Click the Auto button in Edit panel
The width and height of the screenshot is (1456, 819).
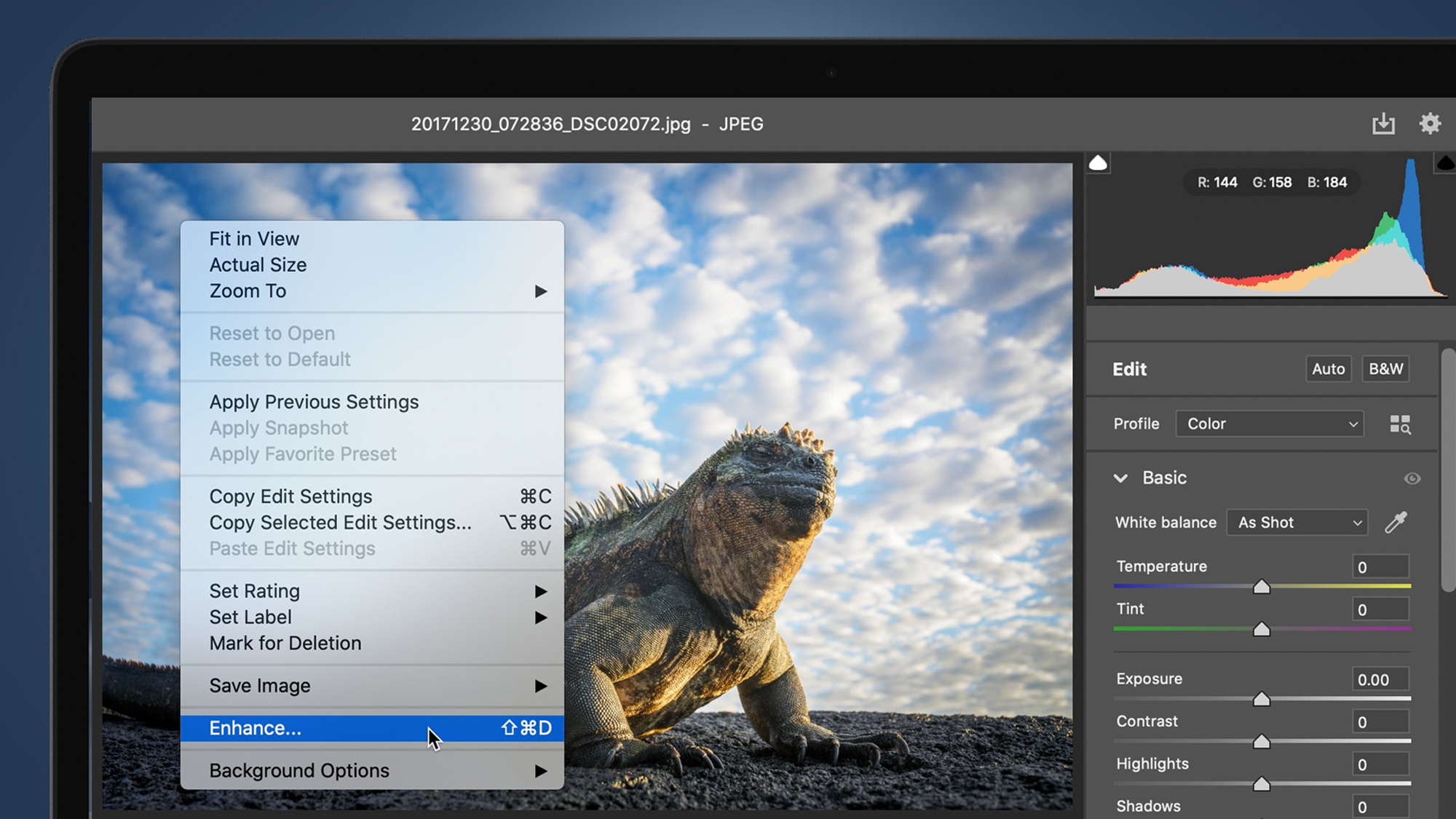point(1328,368)
